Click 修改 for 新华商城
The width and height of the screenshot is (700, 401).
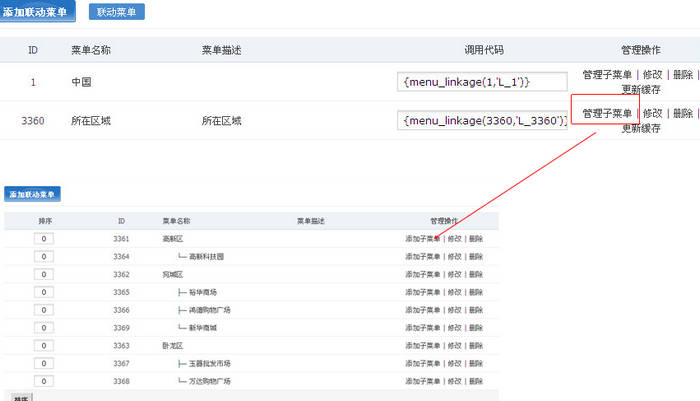tap(454, 327)
